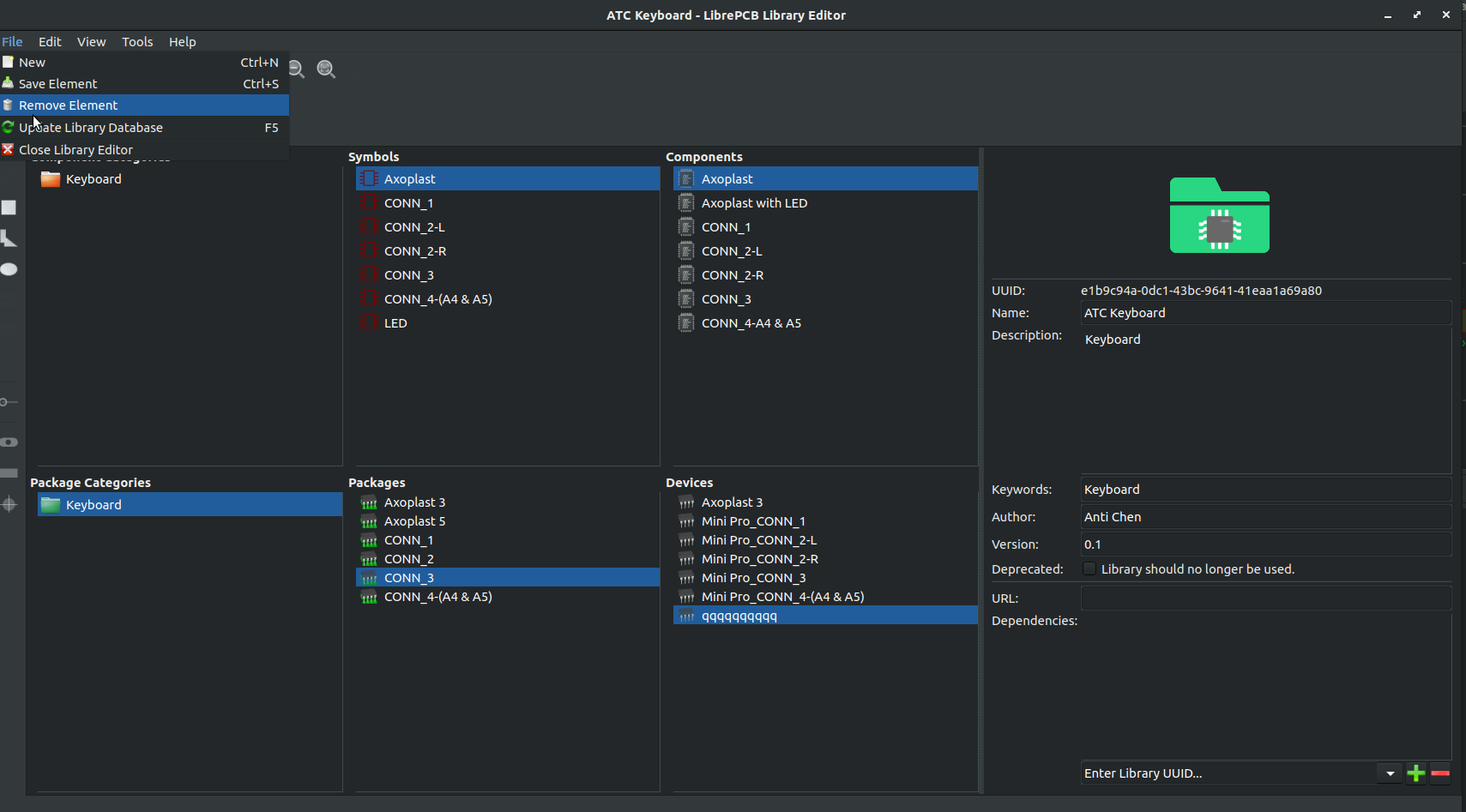Select CONN_1 in the Symbols list
1466x812 pixels.
(508, 203)
